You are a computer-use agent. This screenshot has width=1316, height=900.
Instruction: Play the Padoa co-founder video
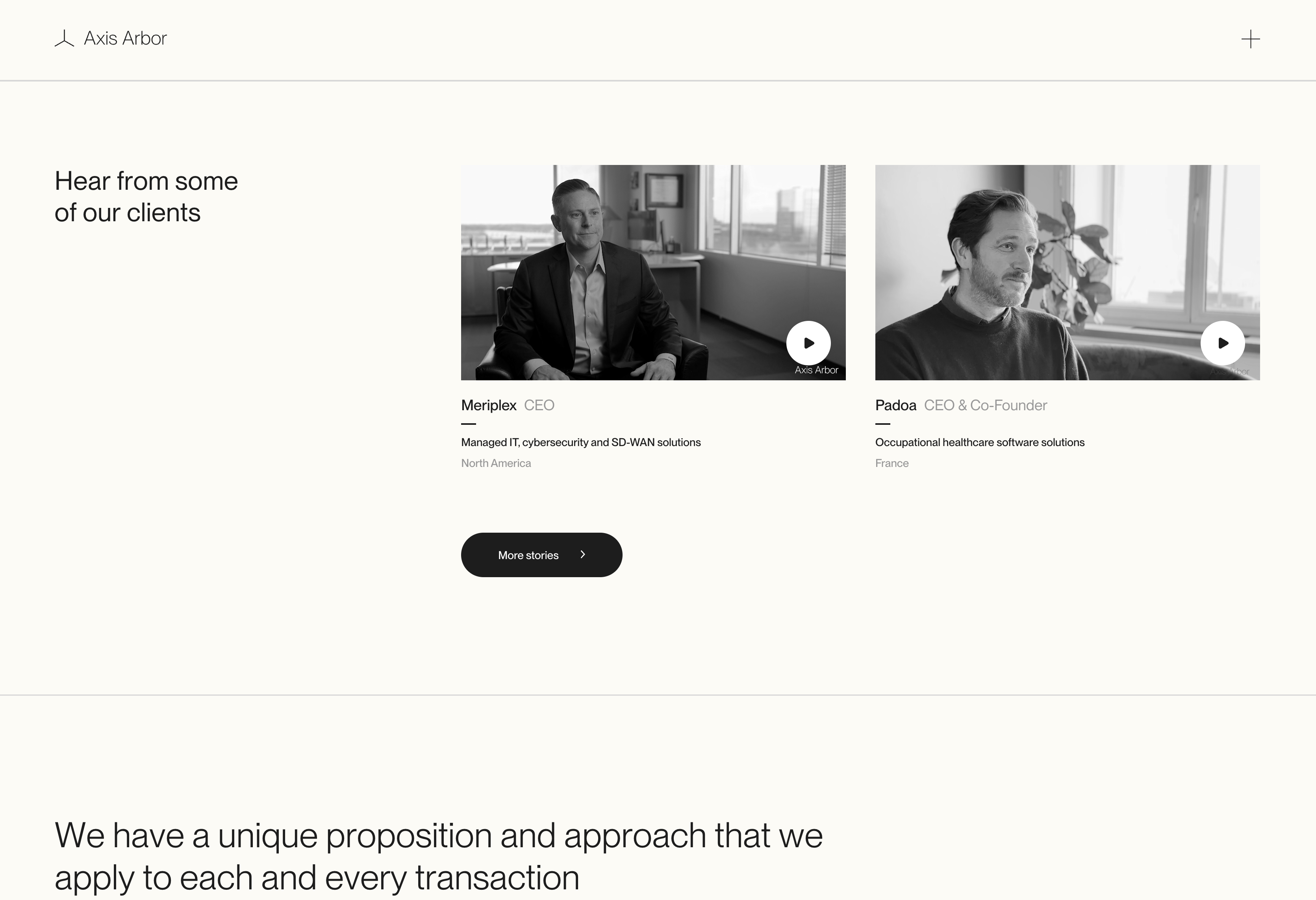[x=1223, y=343]
